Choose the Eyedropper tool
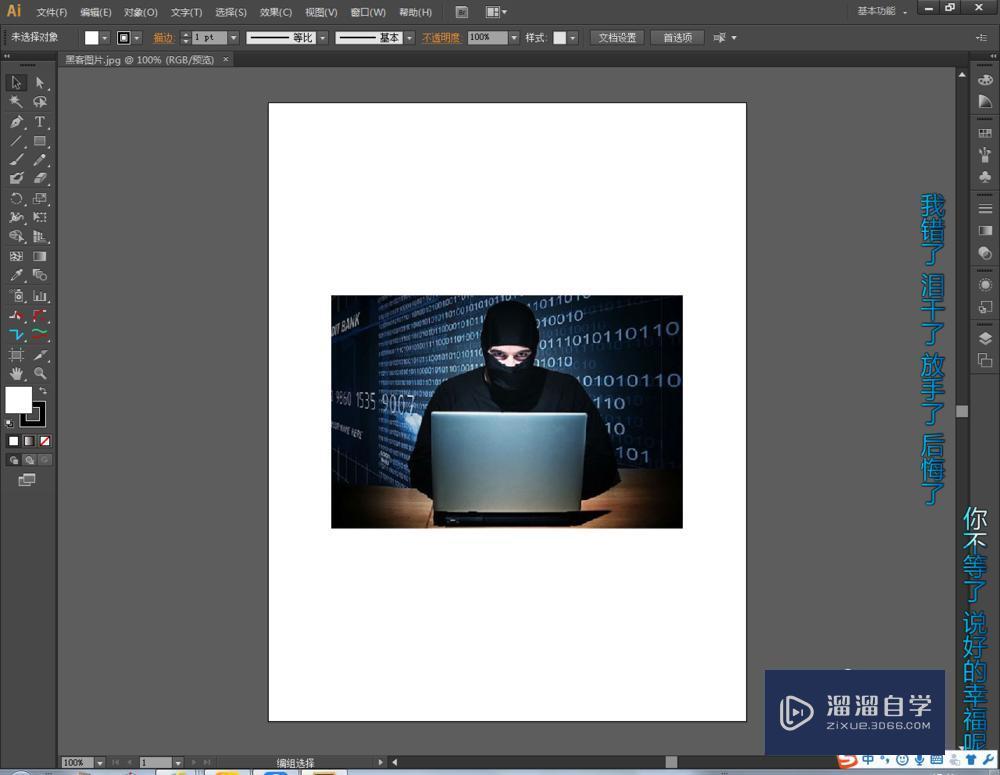 [x=16, y=275]
